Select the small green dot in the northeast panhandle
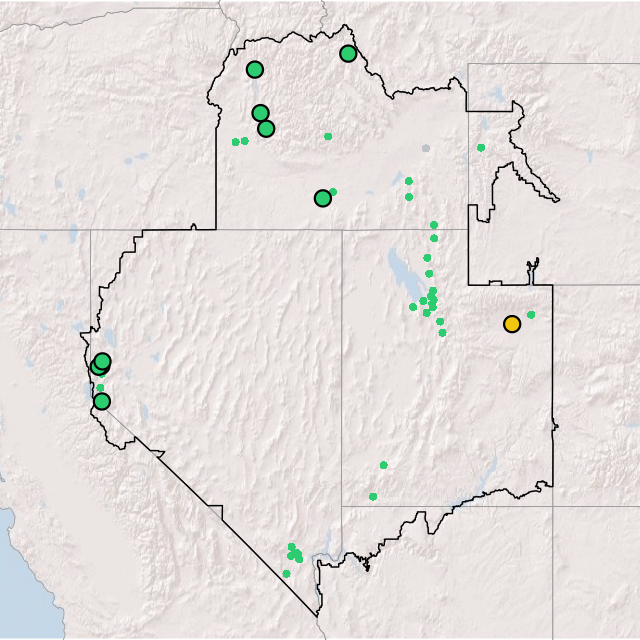The width and height of the screenshot is (640, 640). (481, 148)
